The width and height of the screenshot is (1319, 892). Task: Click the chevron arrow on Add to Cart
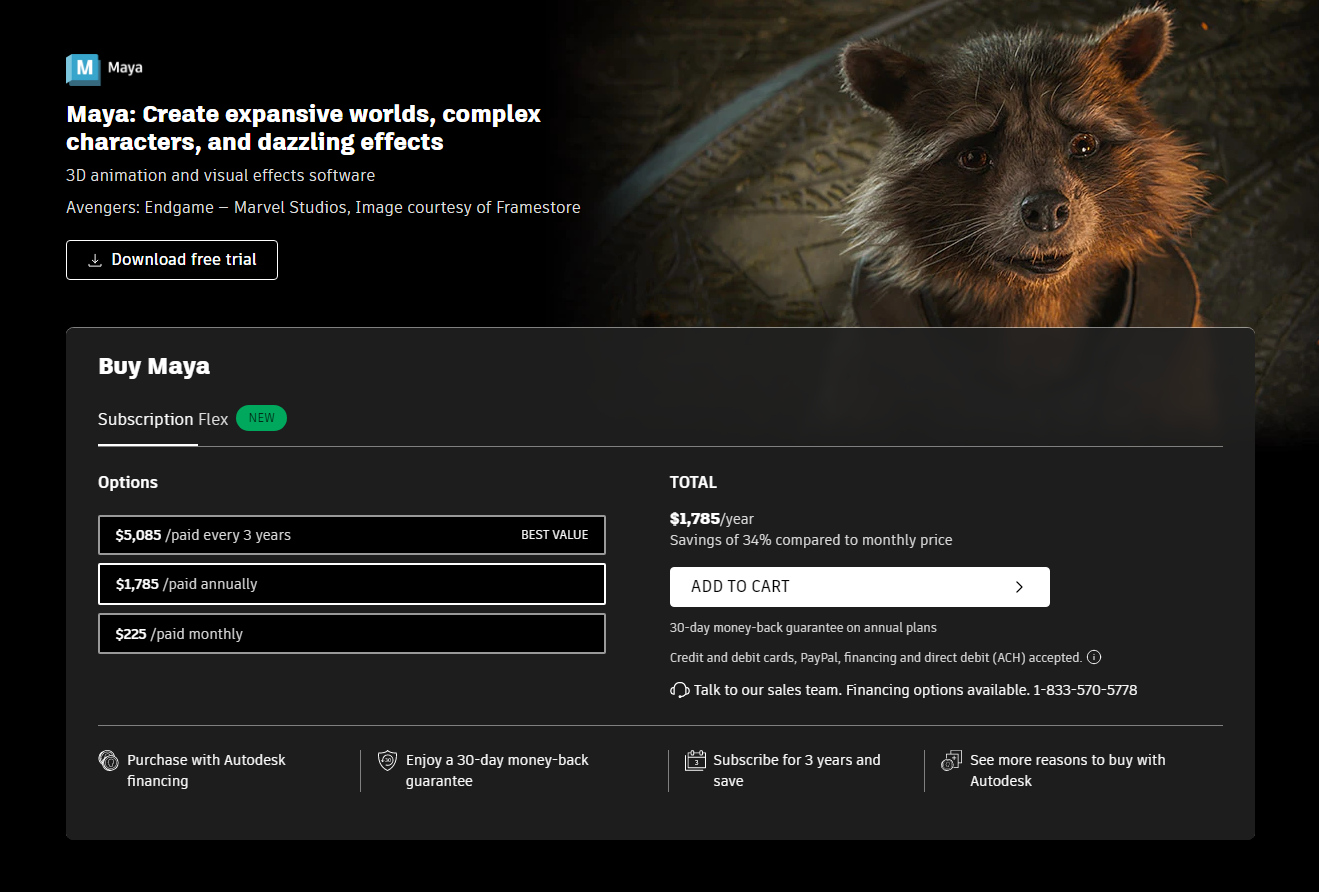1019,587
